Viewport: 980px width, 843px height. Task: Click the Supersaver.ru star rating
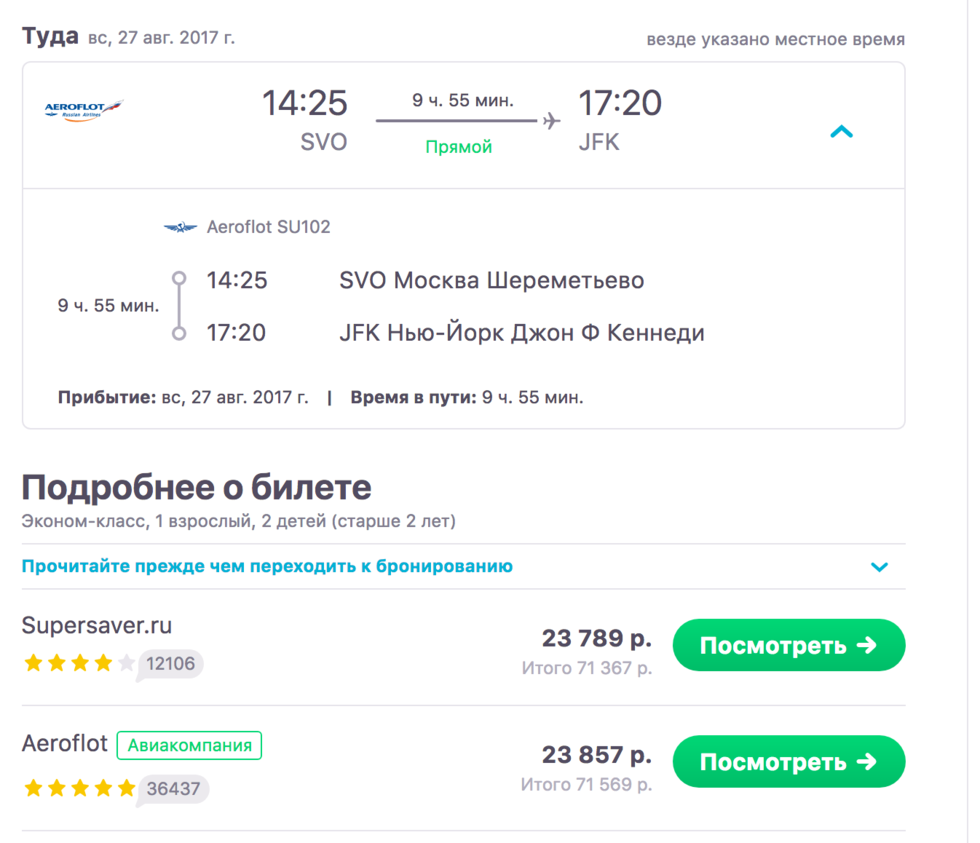tap(79, 663)
